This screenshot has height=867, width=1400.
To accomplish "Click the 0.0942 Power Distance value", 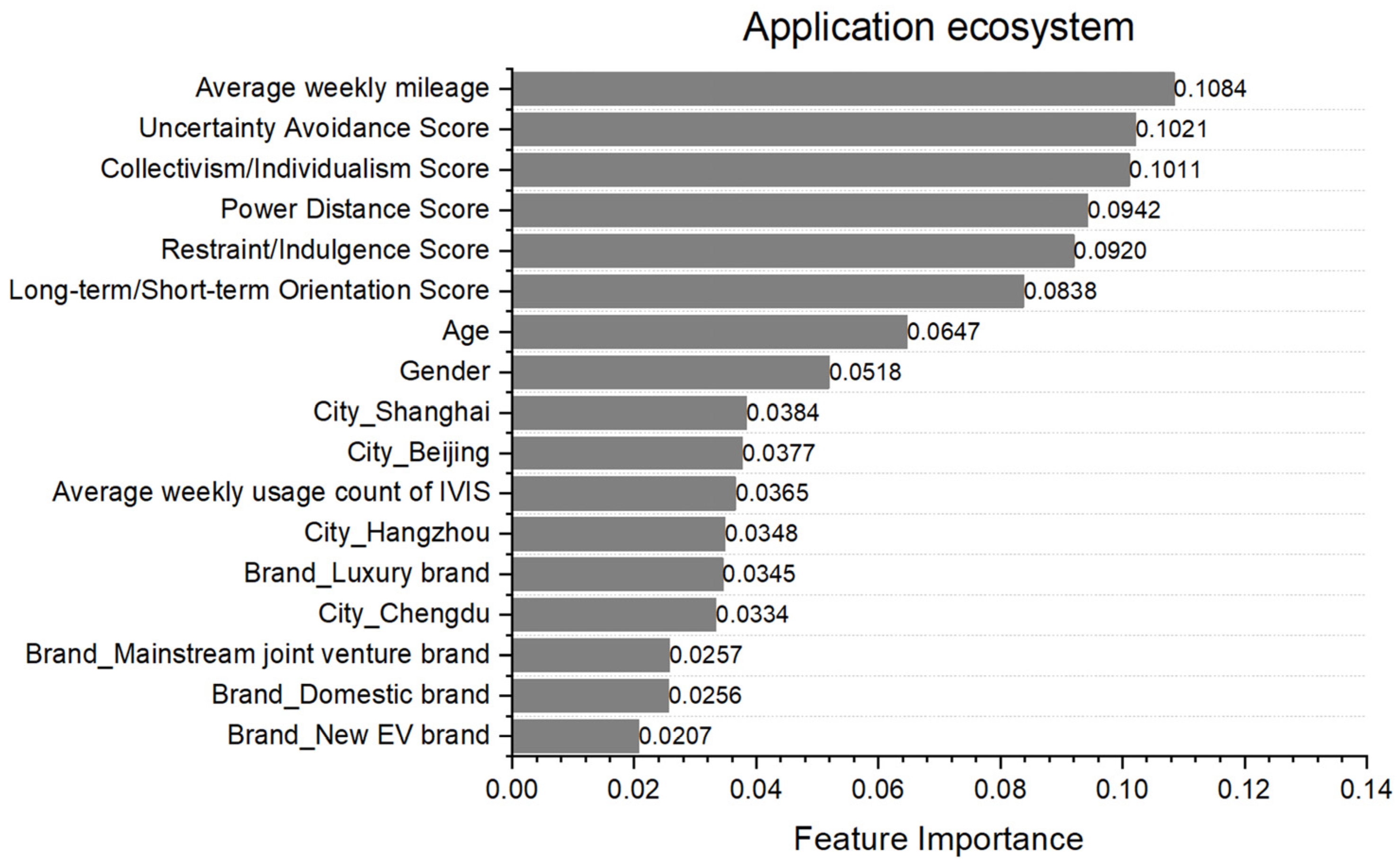I will click(1124, 210).
